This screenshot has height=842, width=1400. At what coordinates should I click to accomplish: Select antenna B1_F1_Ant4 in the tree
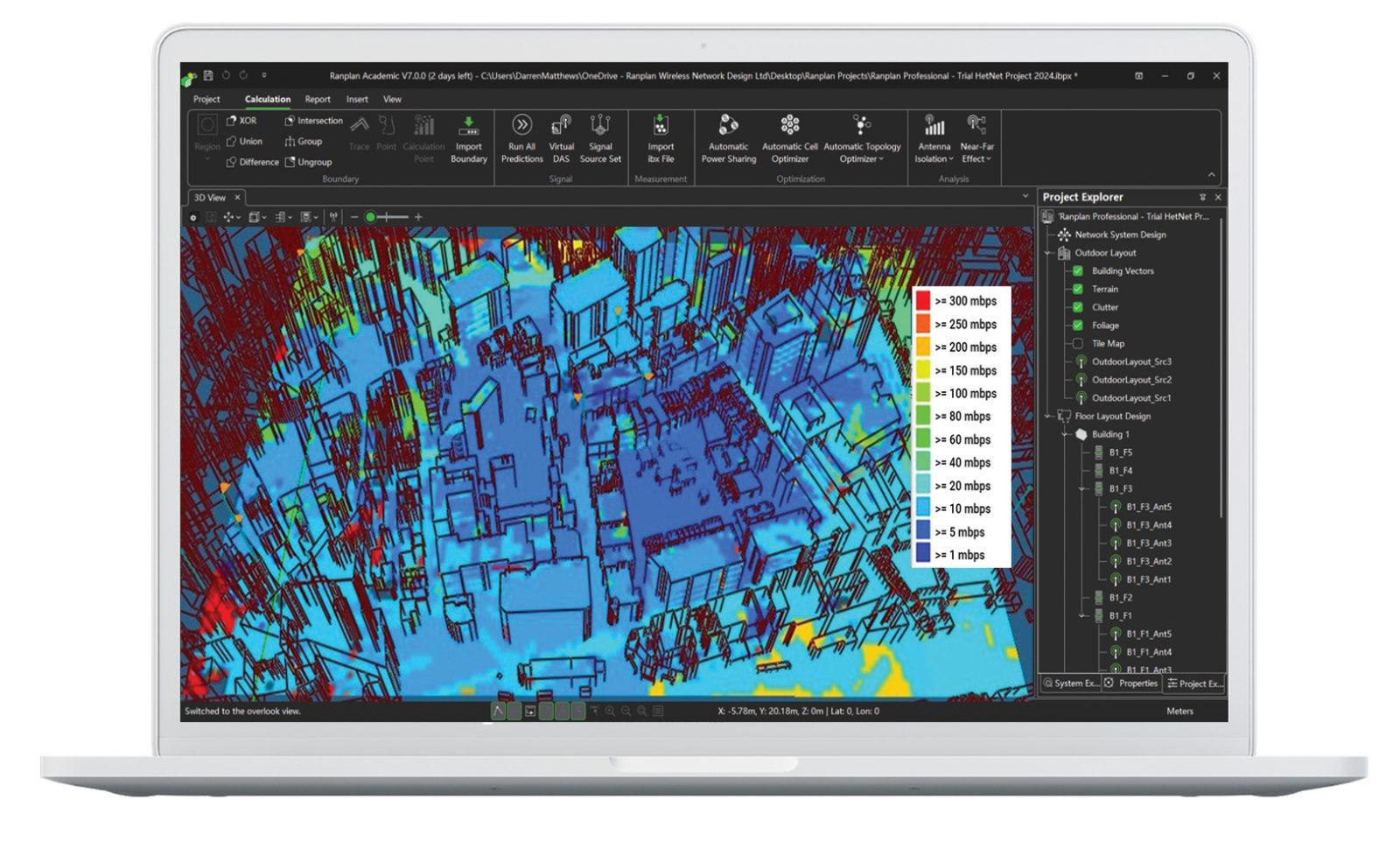coord(1148,653)
